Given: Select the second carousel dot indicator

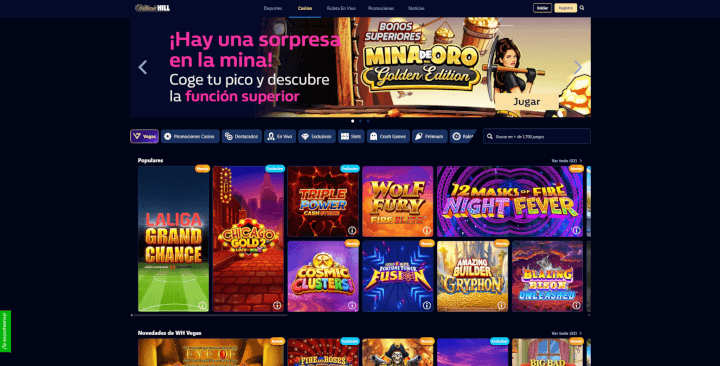Looking at the screenshot, I should coord(360,121).
